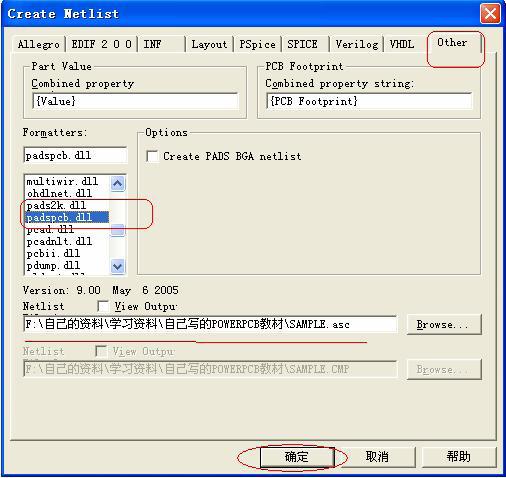
Task: Choose pads2k.dll formatter
Action: pos(67,205)
